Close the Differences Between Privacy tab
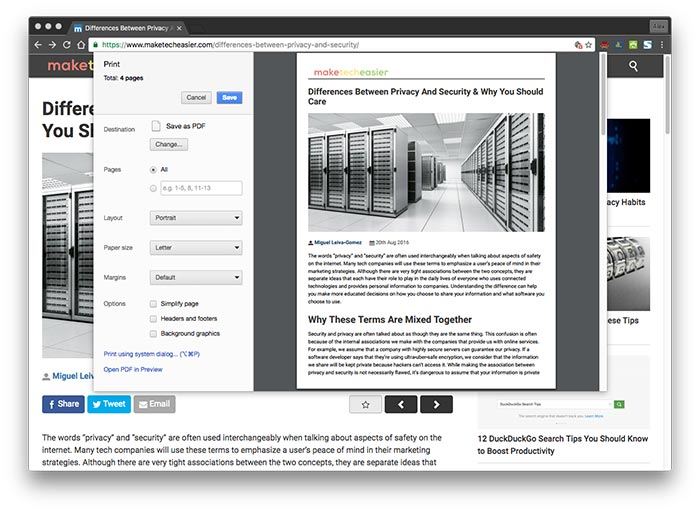The image size is (700, 512). (x=179, y=28)
